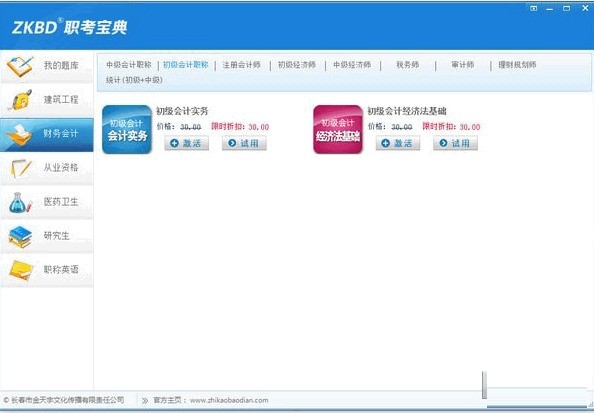Click 激活 for 初级会计经济法基础
The image size is (594, 413).
tap(398, 143)
